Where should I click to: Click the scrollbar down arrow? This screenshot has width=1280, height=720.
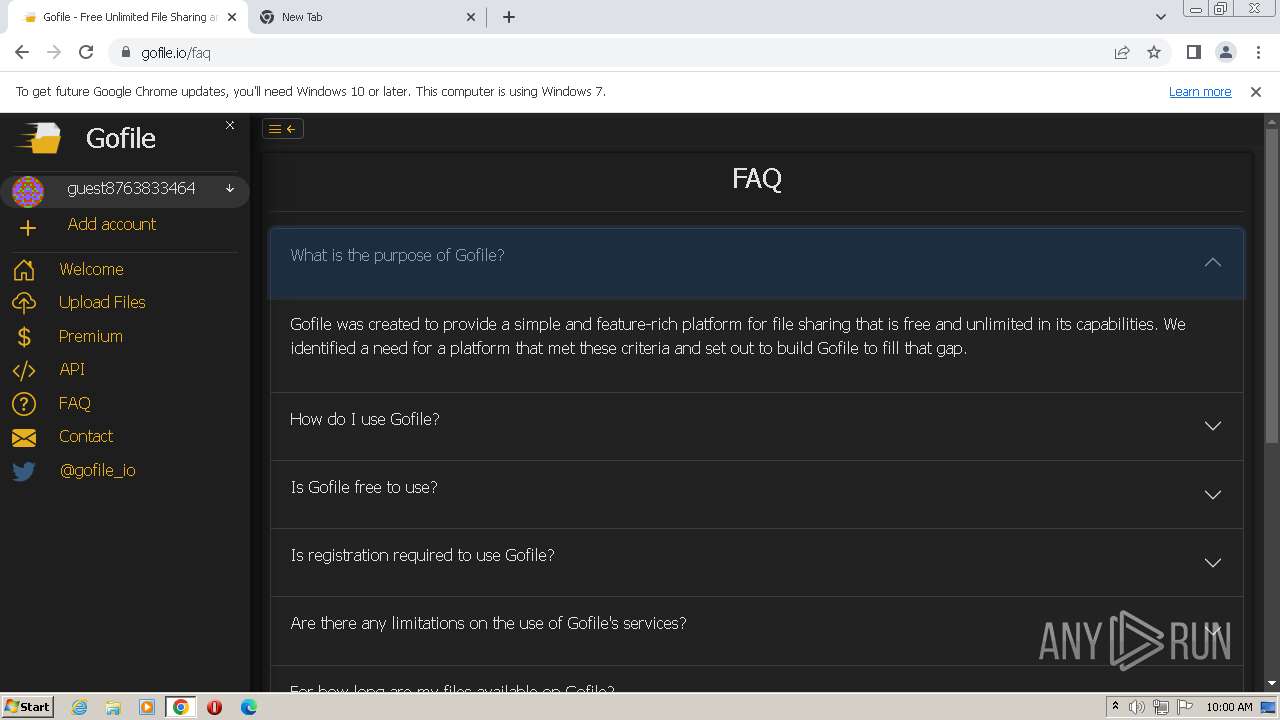click(1272, 683)
